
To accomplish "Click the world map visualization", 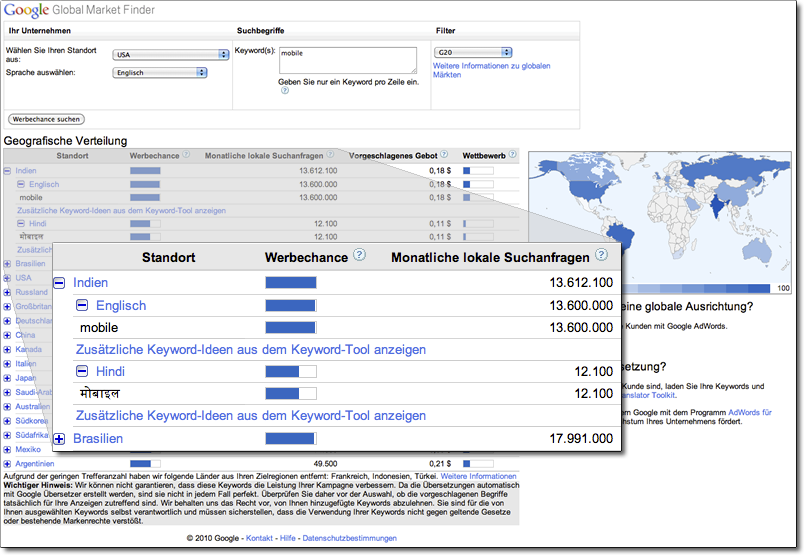I will 660,216.
